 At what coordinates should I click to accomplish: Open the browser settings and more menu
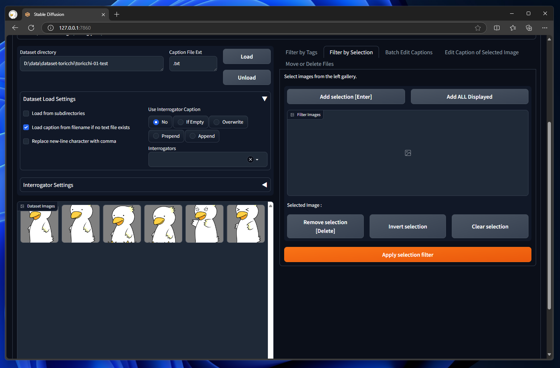click(x=545, y=28)
